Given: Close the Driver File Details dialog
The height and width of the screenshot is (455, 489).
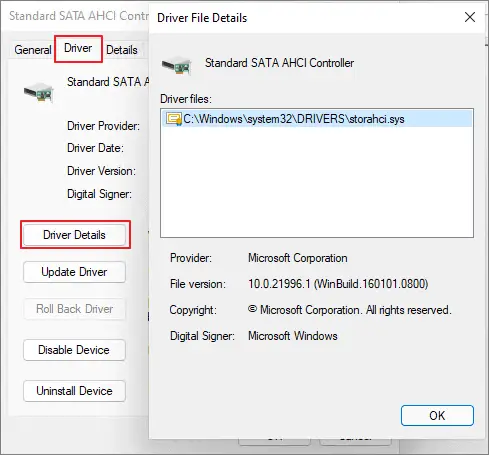Looking at the screenshot, I should pos(470,17).
